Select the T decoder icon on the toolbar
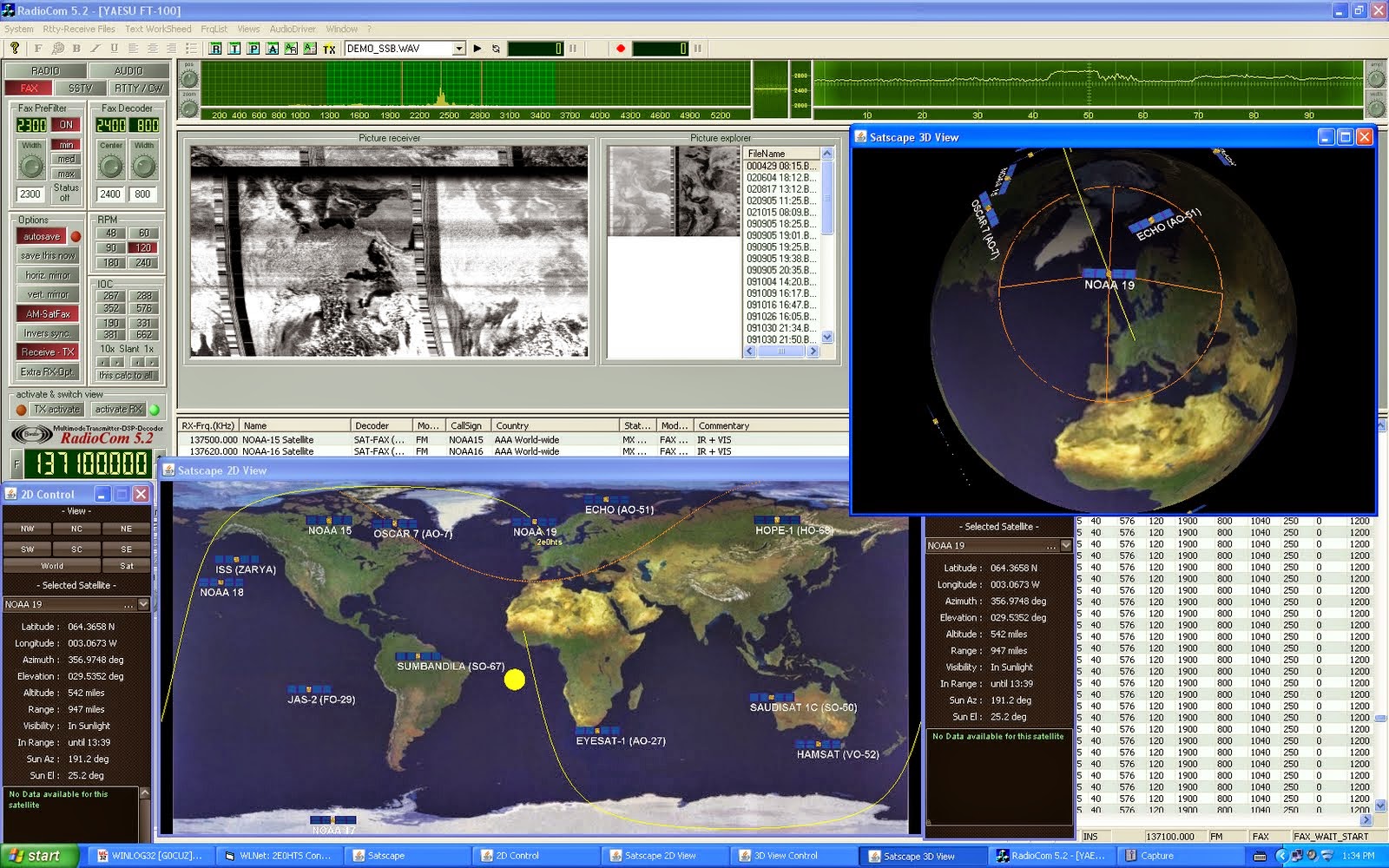This screenshot has height=868, width=1389. click(x=234, y=49)
